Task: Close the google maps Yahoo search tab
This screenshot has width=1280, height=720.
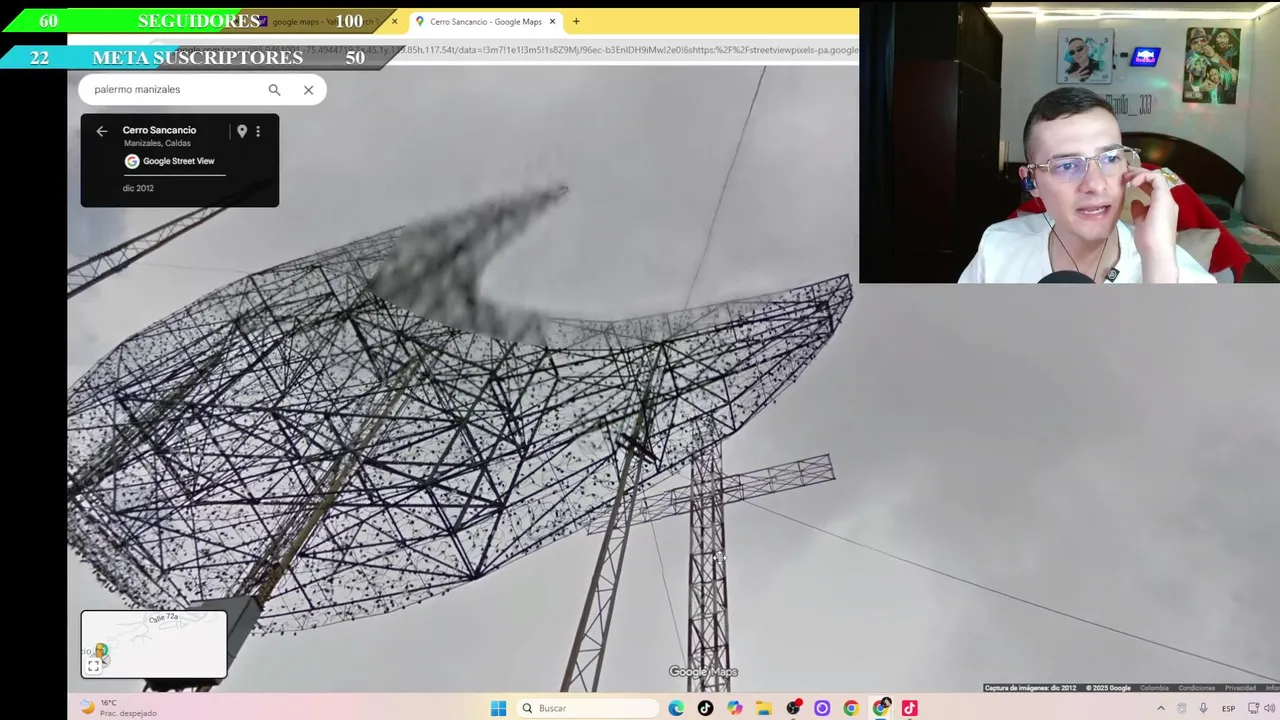Action: (394, 21)
